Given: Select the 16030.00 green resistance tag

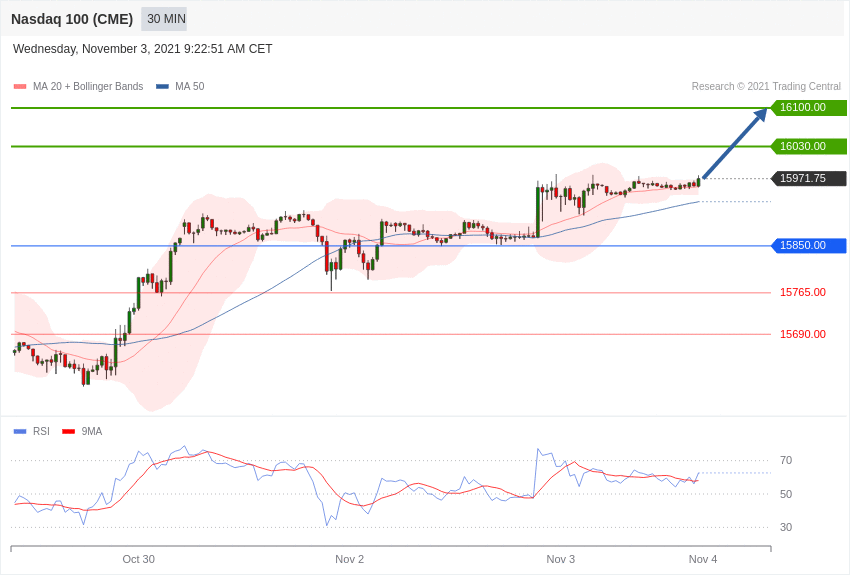Looking at the screenshot, I should tap(808, 147).
